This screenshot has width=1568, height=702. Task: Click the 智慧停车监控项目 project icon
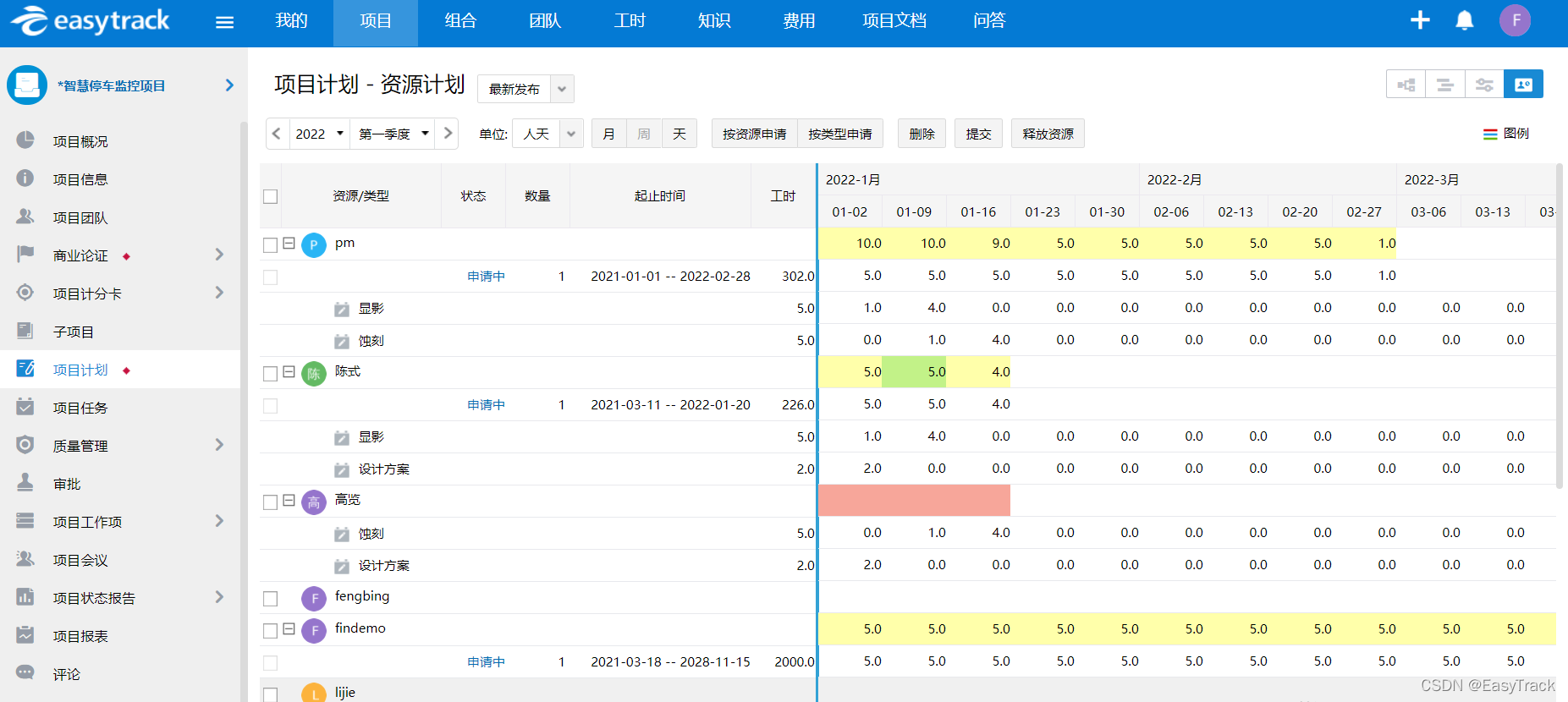pos(27,85)
